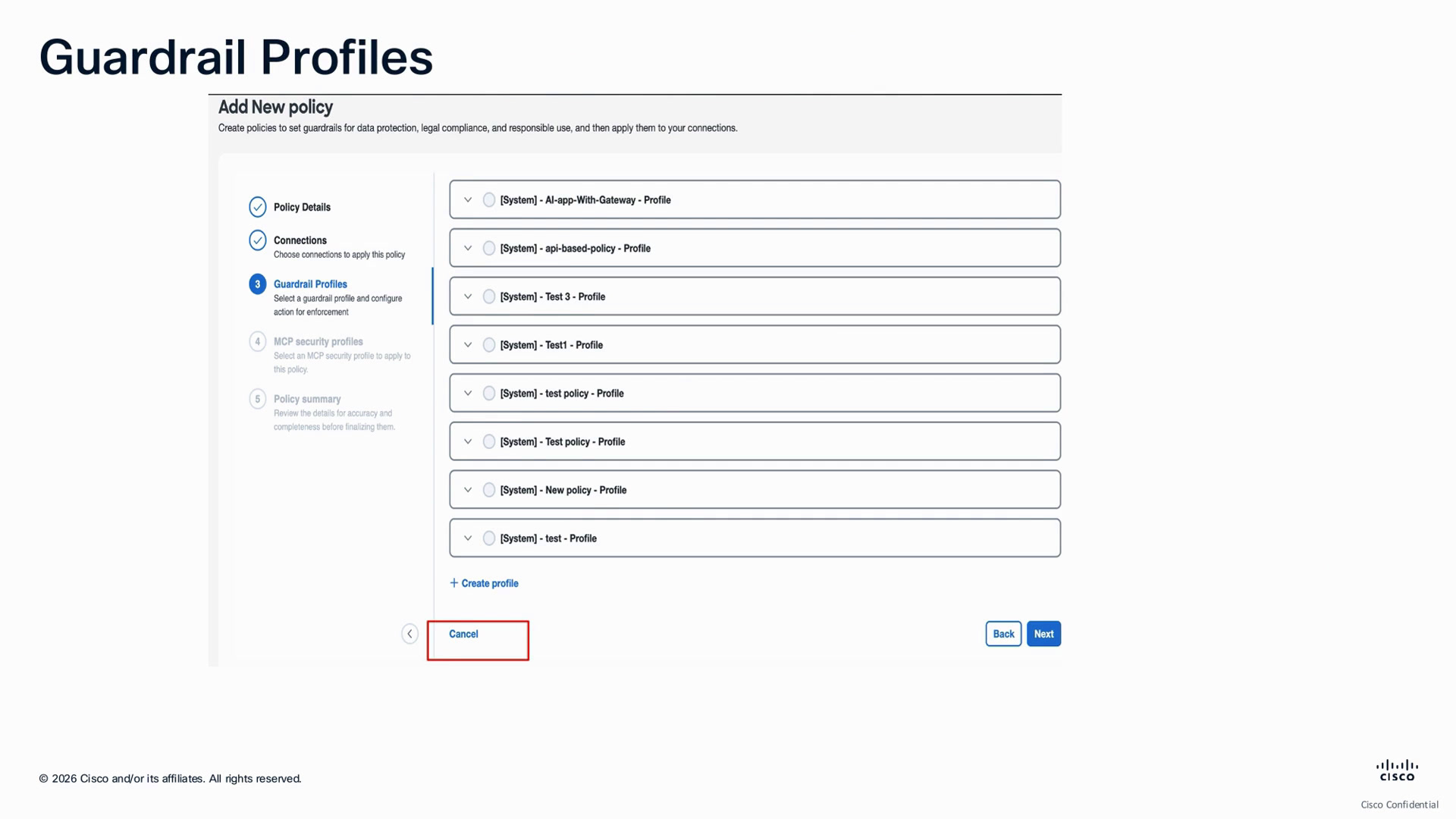Collapse the steps sidebar with the arrow icon
Viewport: 1456px width, 819px height.
409,634
